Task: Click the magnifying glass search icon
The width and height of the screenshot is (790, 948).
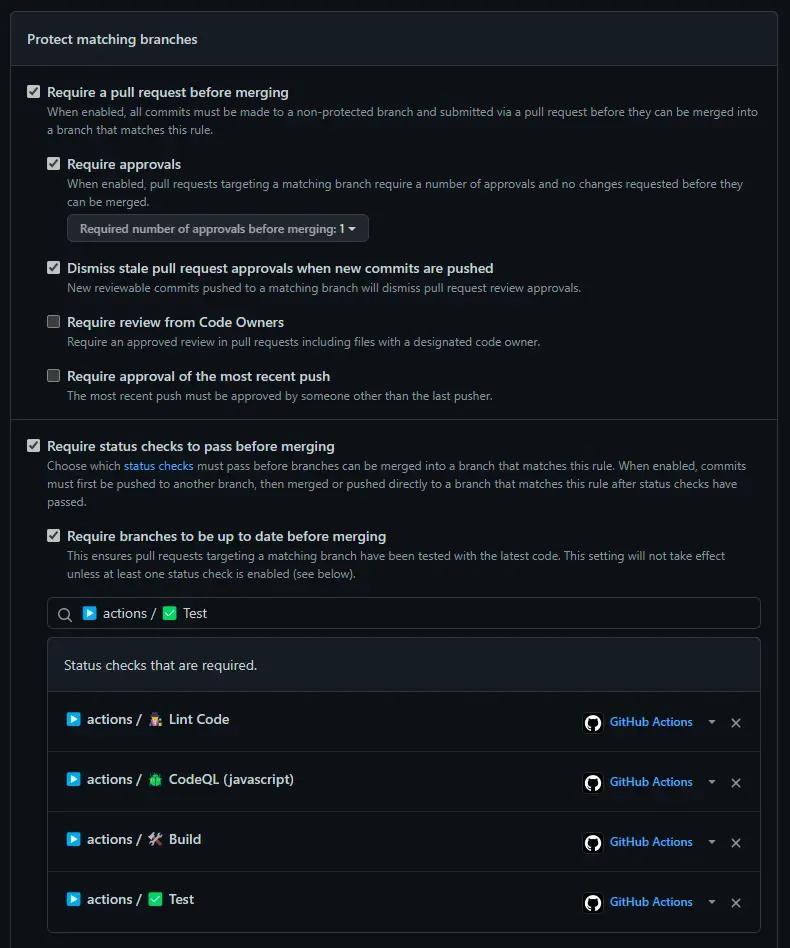Action: [x=65, y=613]
